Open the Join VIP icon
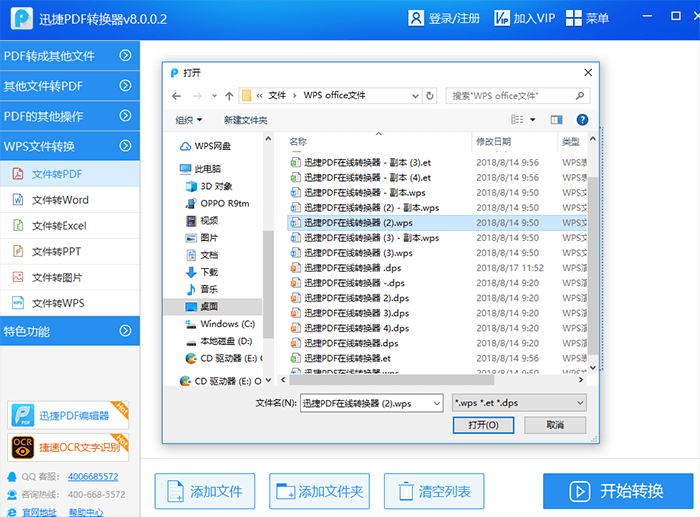 click(502, 18)
